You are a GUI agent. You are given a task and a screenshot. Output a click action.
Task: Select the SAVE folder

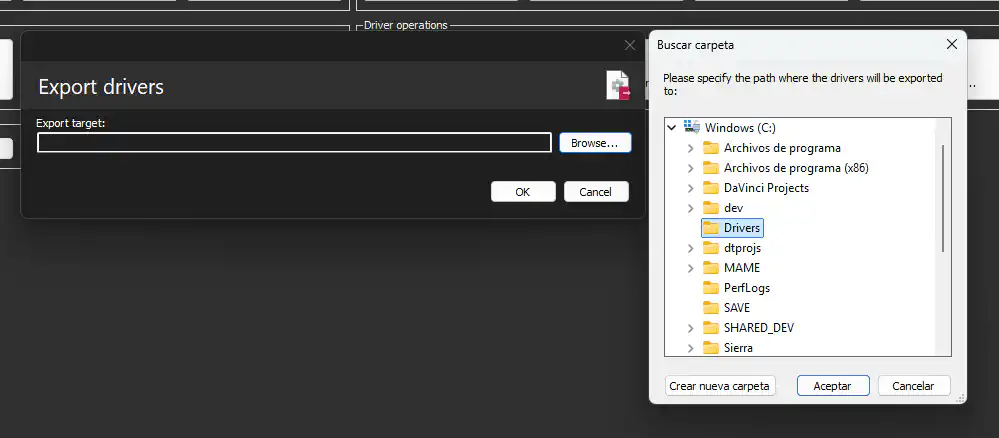pos(736,308)
